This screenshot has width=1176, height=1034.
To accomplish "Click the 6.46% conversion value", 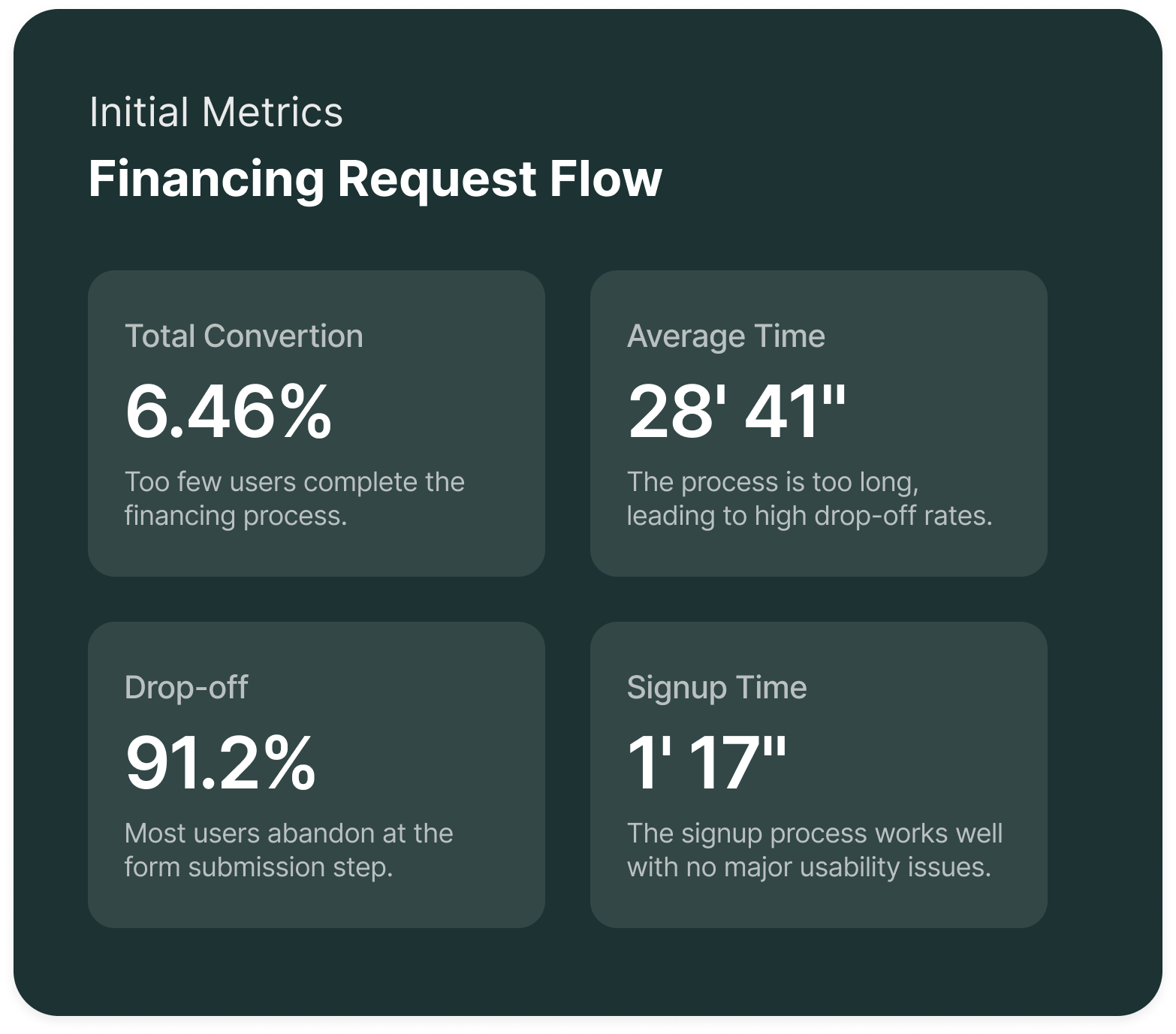I will tap(228, 411).
